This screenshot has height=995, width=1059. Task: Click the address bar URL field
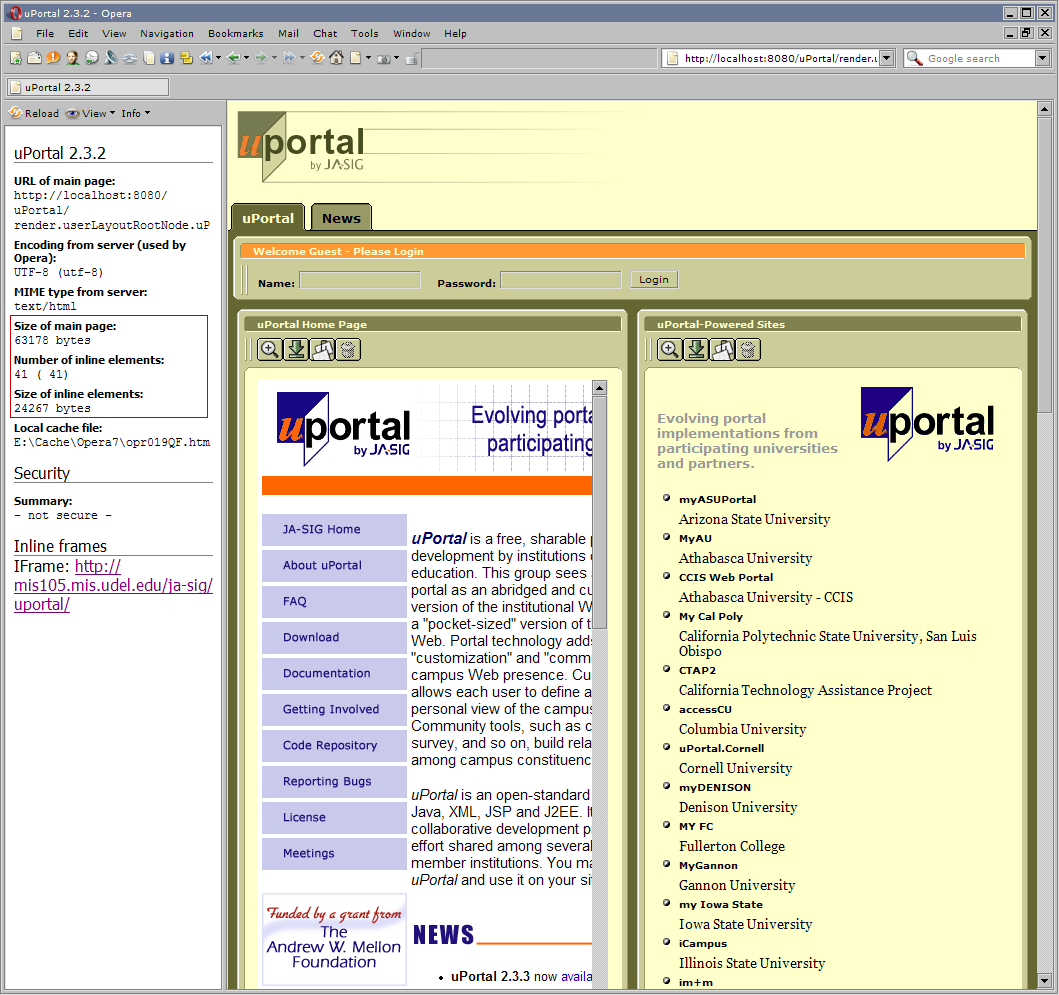point(779,58)
